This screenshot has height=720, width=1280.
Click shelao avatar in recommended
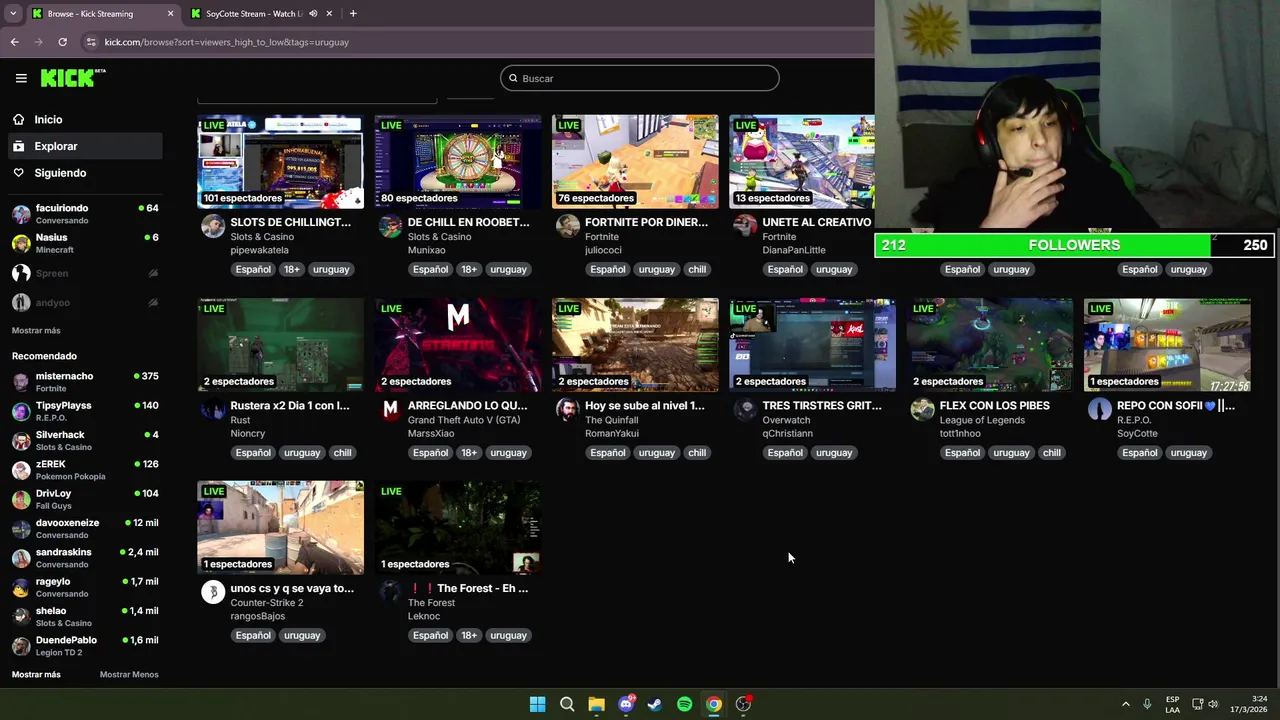pos(21,616)
